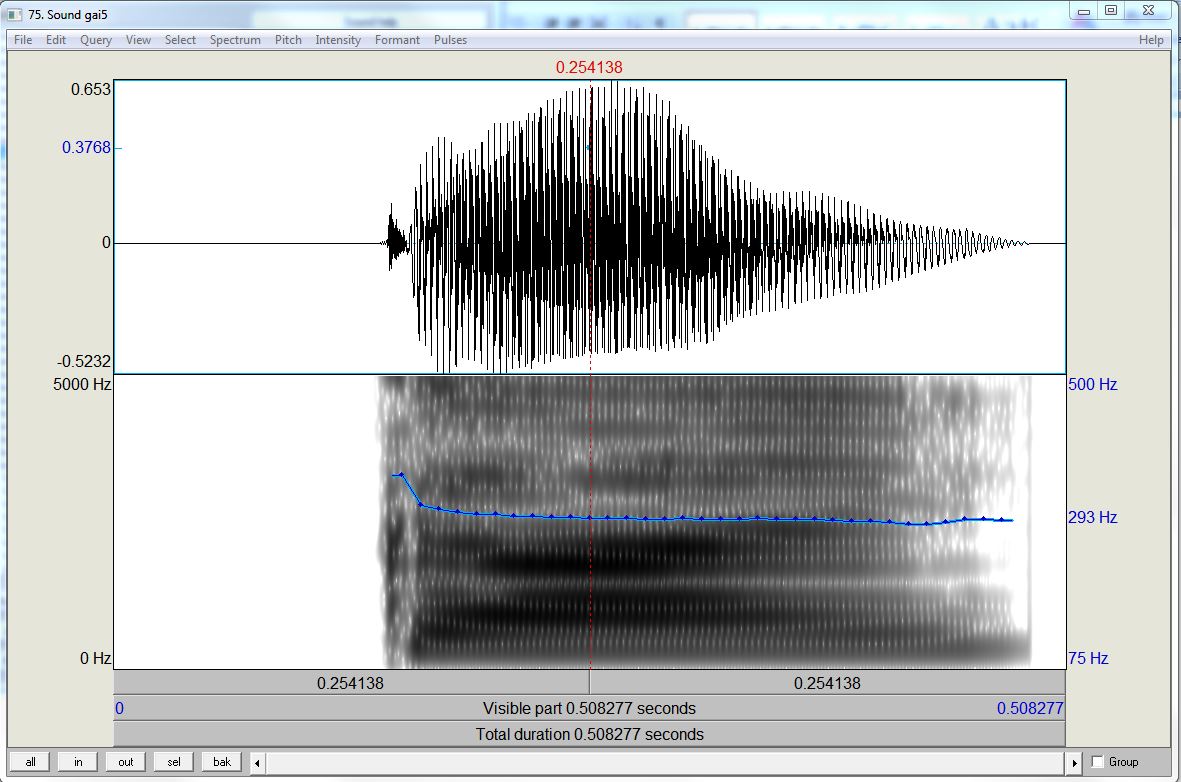Open the Pitch menu
This screenshot has height=782, width=1181.
coord(288,40)
